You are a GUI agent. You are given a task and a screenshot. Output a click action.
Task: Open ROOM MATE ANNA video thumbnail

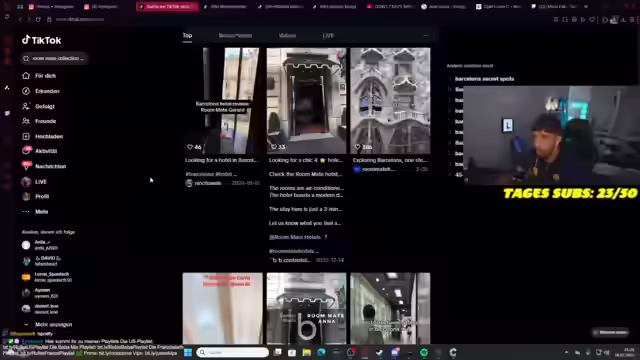pyautogui.click(x=306, y=309)
